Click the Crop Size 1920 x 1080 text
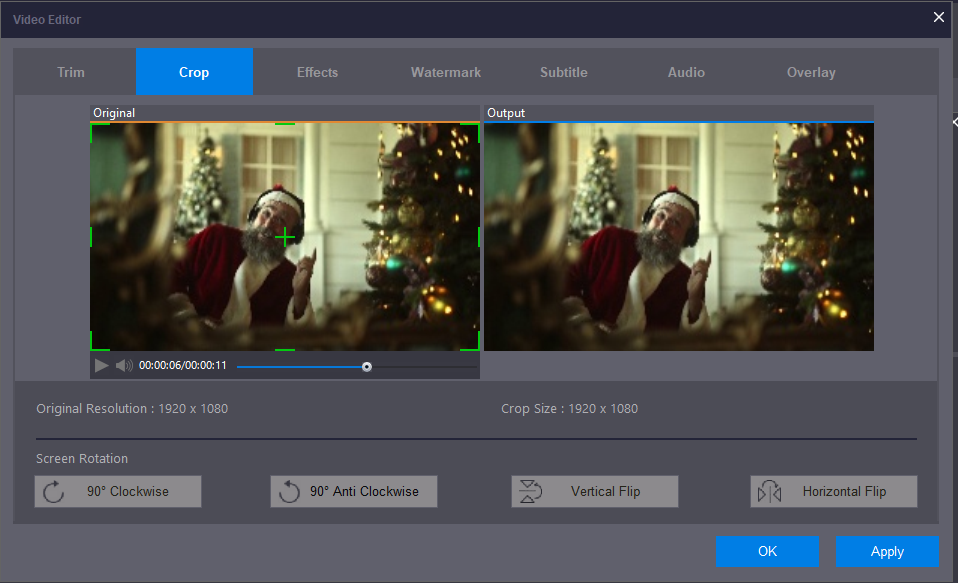Screen dimensions: 958x583 tap(569, 408)
